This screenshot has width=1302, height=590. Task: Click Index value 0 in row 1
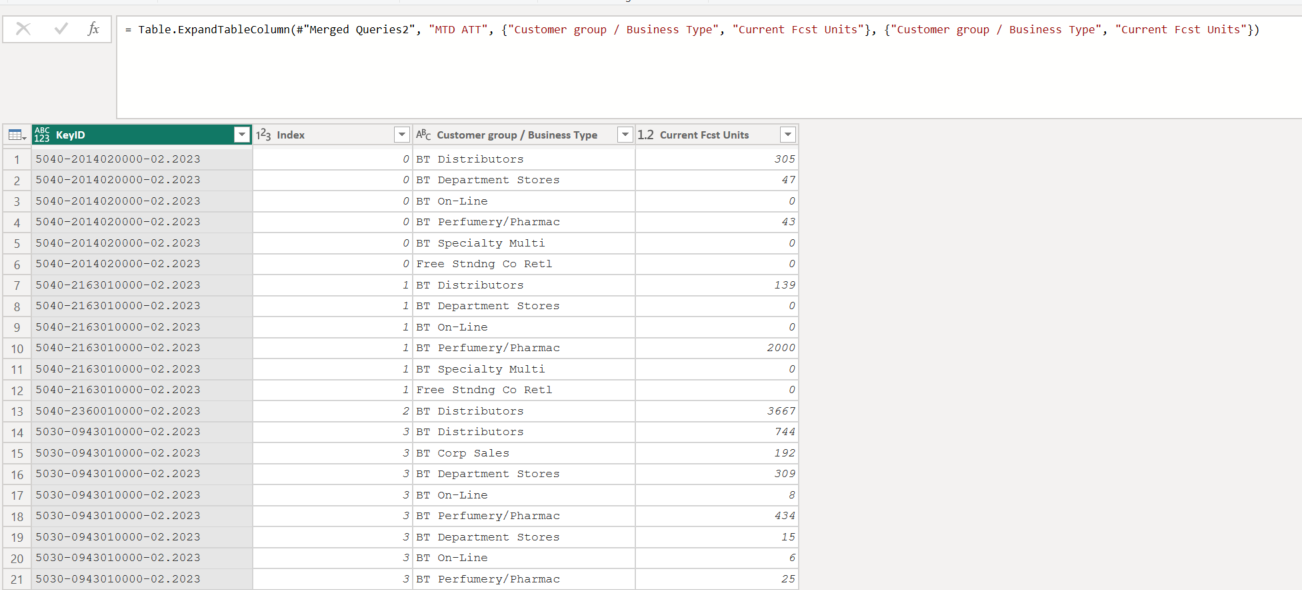coord(405,159)
